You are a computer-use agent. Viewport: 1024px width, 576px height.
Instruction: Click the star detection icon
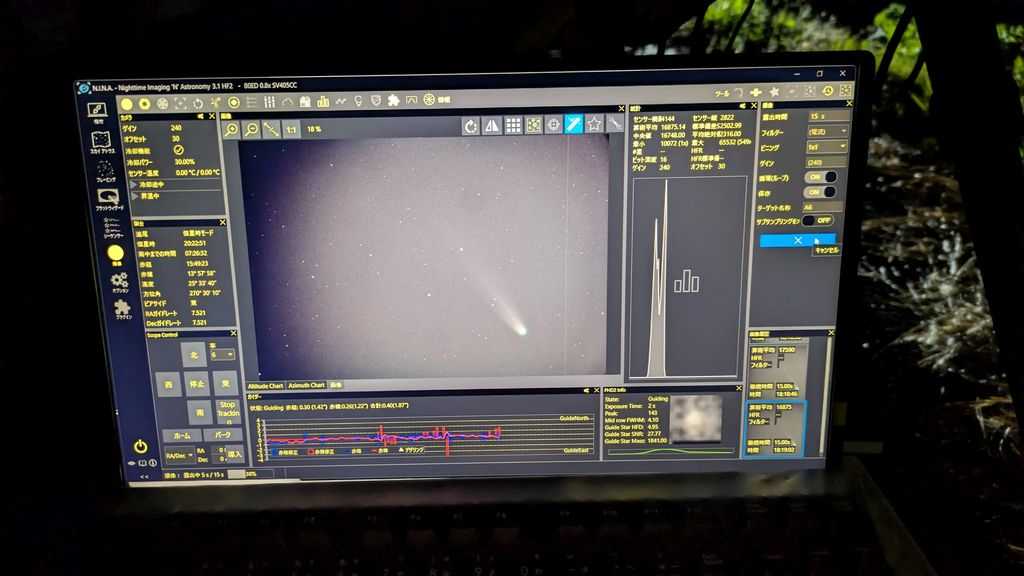click(594, 123)
